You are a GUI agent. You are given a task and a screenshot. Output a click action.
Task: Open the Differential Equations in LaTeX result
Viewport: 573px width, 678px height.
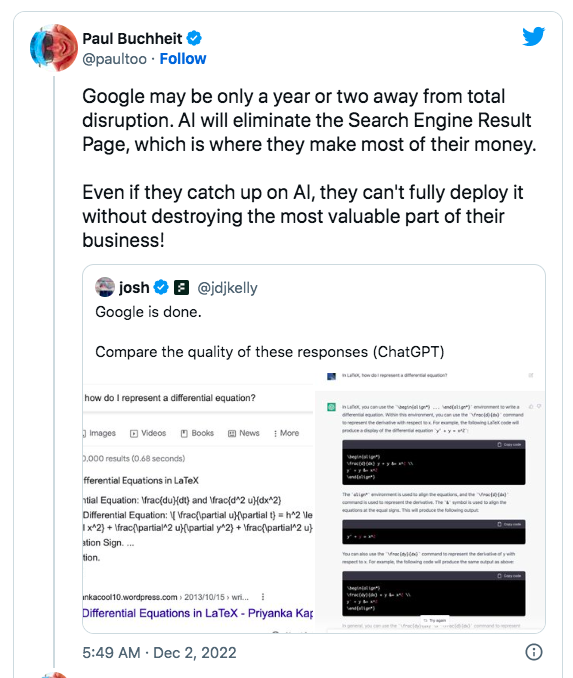[197, 613]
